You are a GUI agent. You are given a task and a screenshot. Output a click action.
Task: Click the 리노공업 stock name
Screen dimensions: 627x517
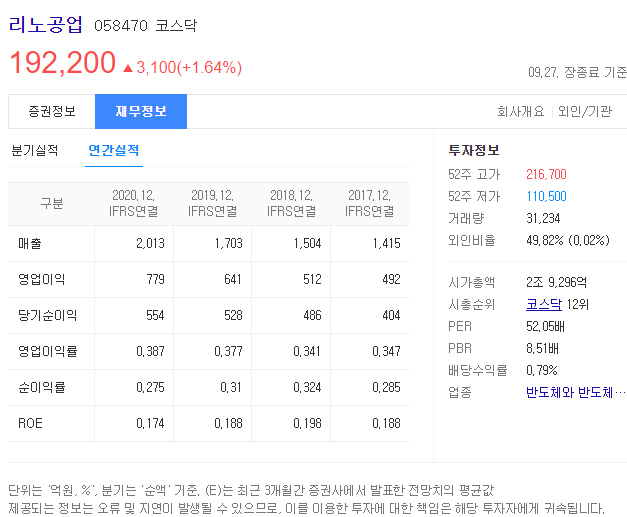tap(46, 25)
